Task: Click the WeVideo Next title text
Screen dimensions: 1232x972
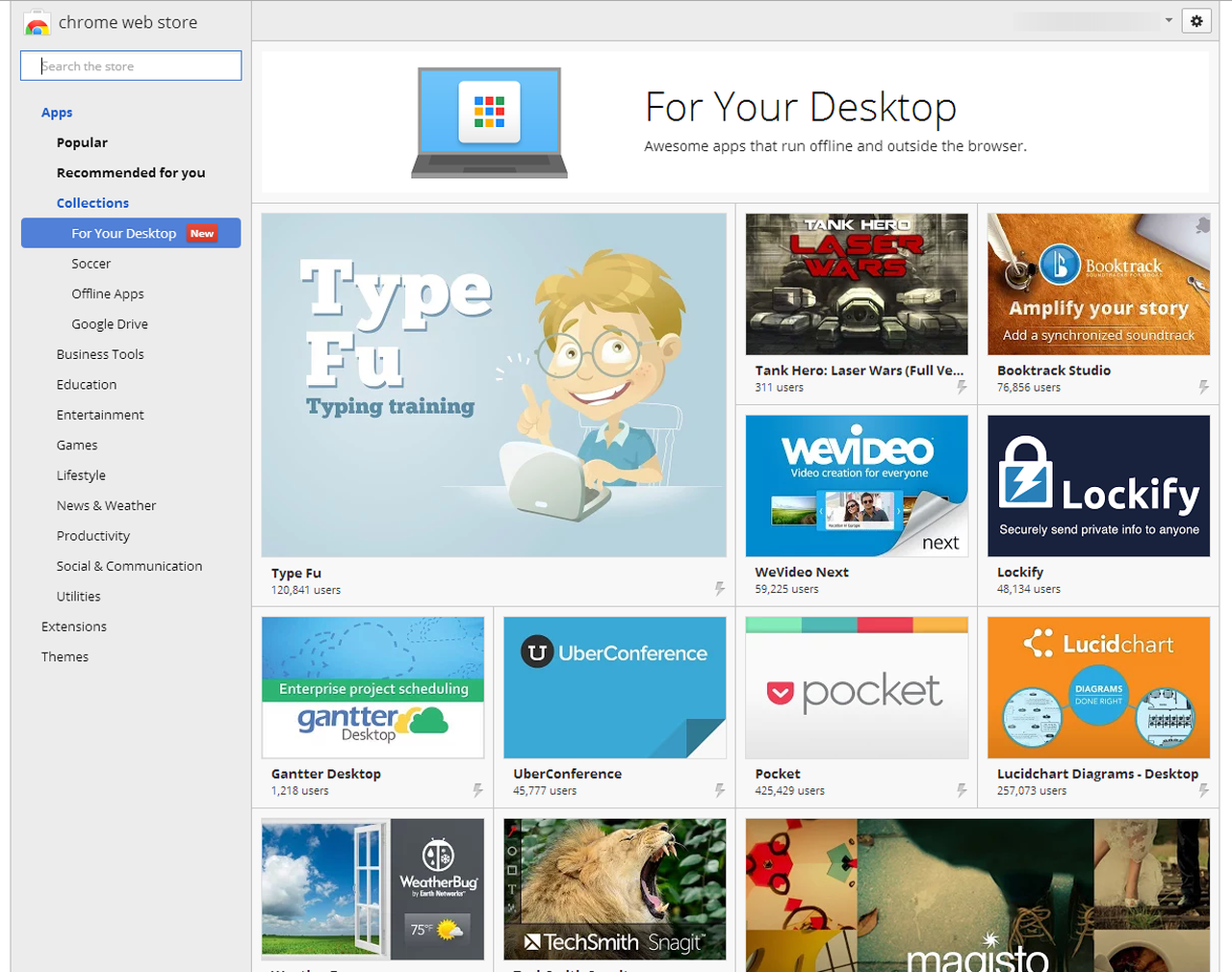Action: [802, 572]
